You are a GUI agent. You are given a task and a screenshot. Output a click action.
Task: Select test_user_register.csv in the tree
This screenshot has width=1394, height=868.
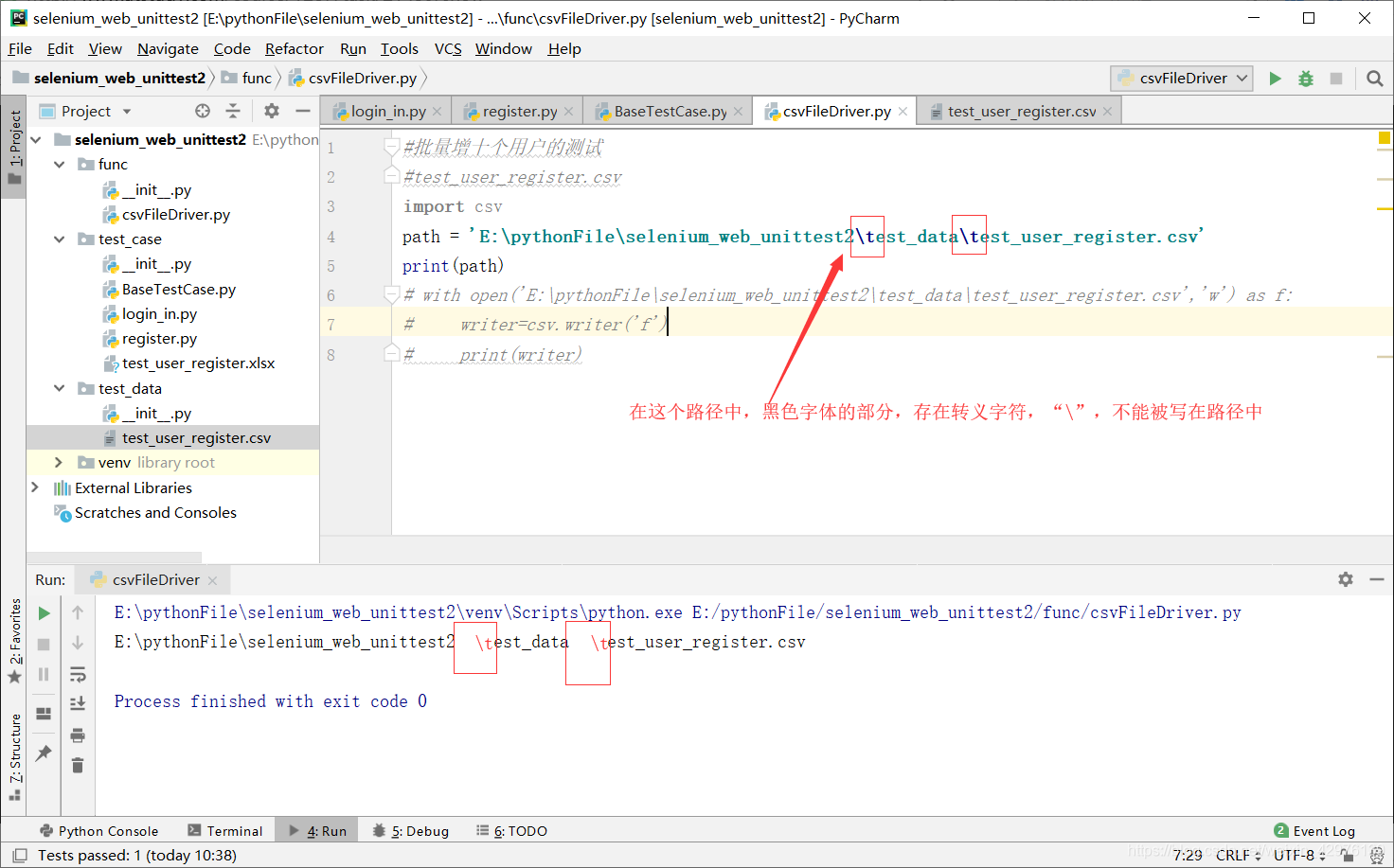point(196,438)
